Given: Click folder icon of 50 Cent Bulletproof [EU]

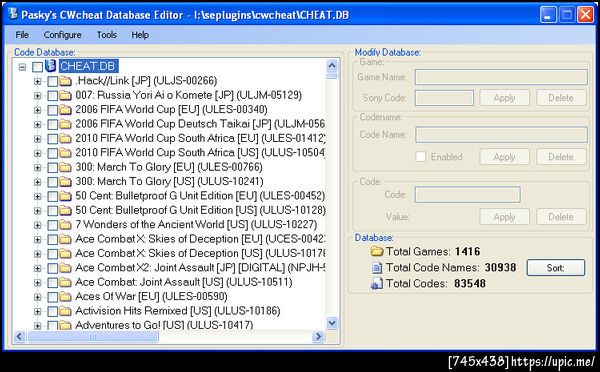Looking at the screenshot, I should point(65,196).
